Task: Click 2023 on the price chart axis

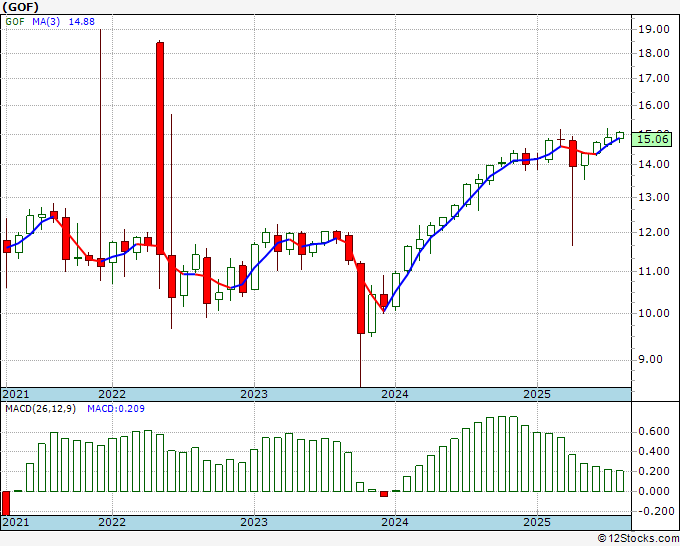Action: (x=254, y=394)
